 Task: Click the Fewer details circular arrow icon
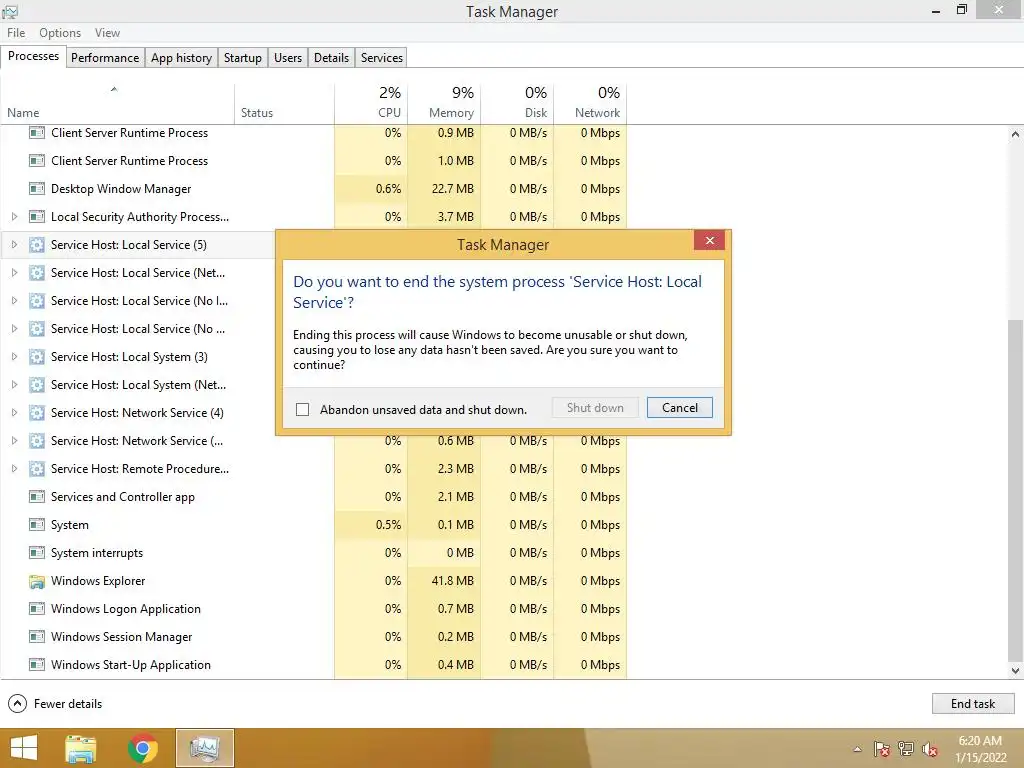click(17, 703)
